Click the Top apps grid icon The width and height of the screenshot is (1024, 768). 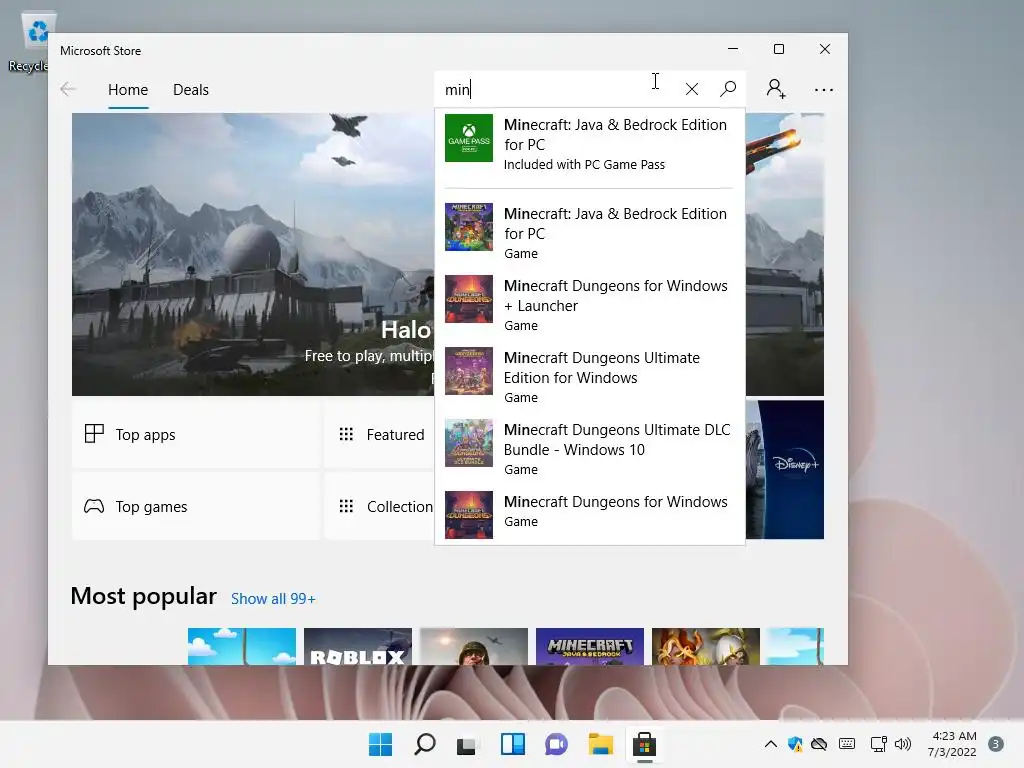[94, 434]
